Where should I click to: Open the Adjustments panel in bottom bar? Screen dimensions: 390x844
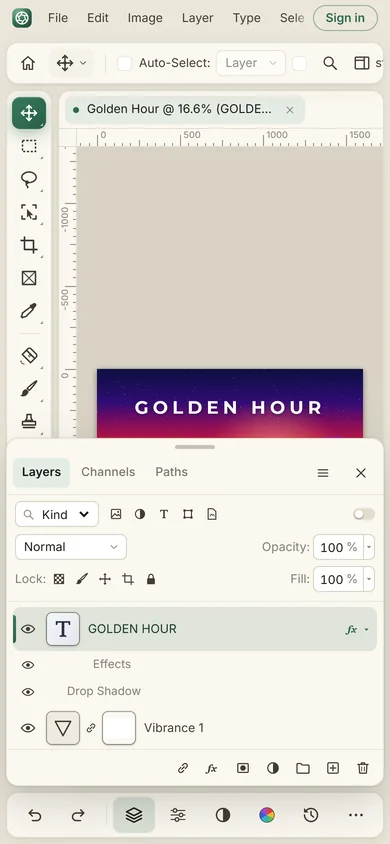pyautogui.click(x=223, y=815)
